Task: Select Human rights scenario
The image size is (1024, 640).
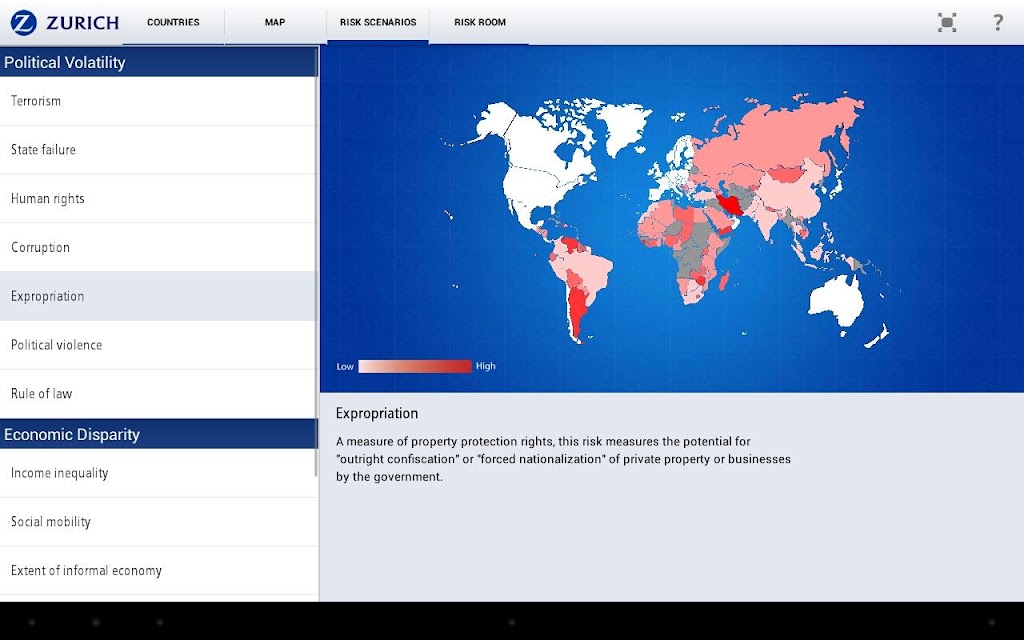Action: (158, 199)
